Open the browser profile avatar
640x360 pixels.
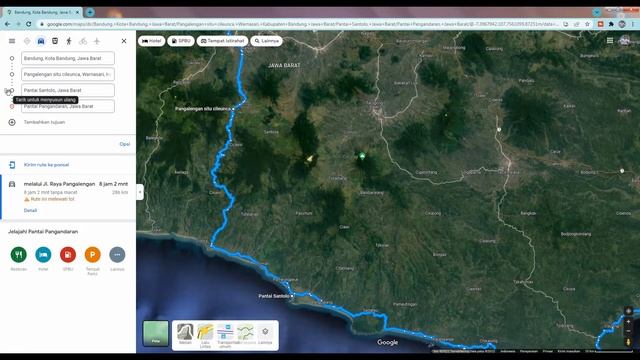[x=622, y=24]
